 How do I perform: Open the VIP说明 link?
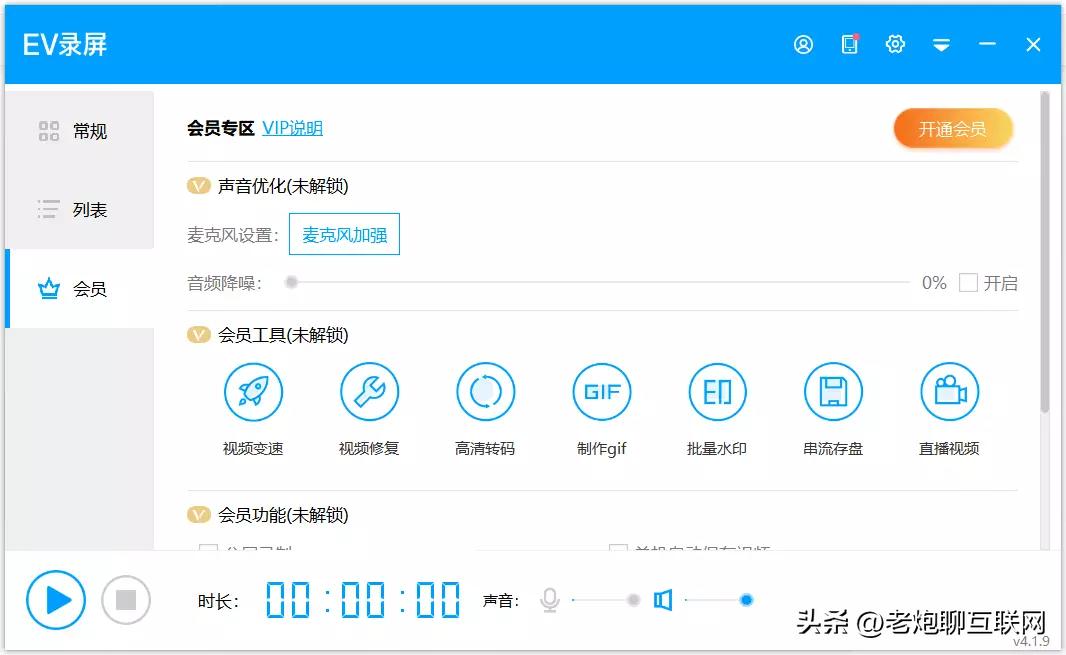click(291, 128)
